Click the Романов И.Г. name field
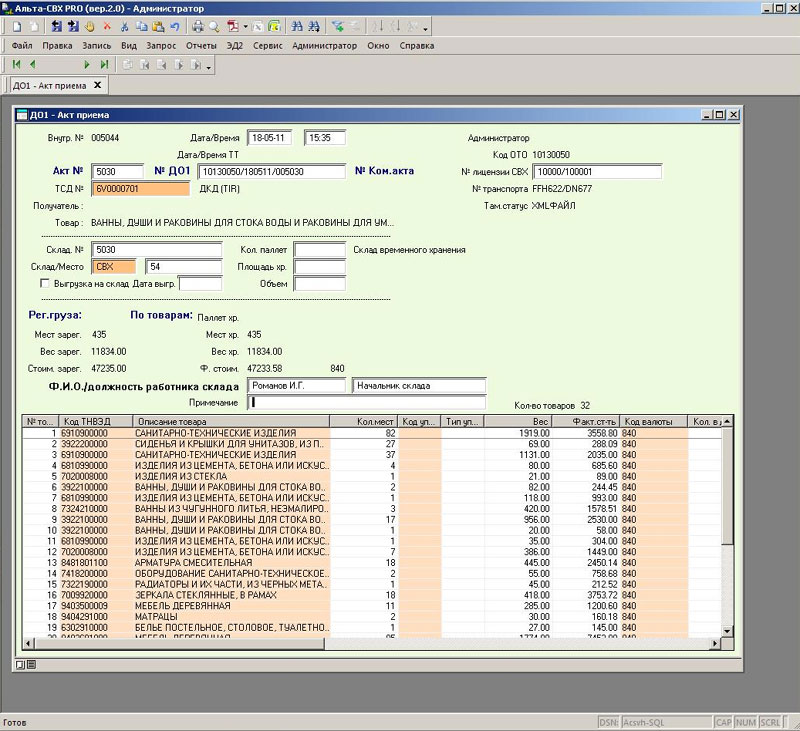 coord(296,386)
